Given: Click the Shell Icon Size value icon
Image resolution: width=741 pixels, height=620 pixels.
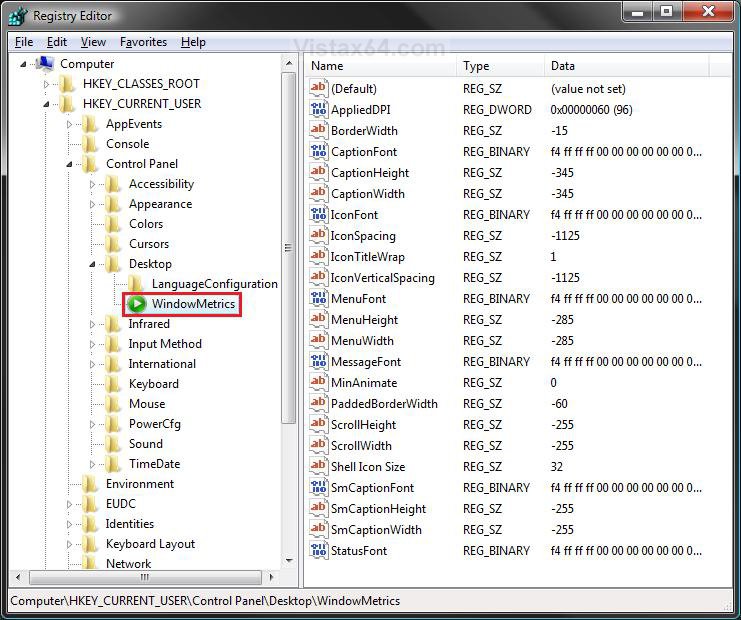Looking at the screenshot, I should (x=318, y=466).
